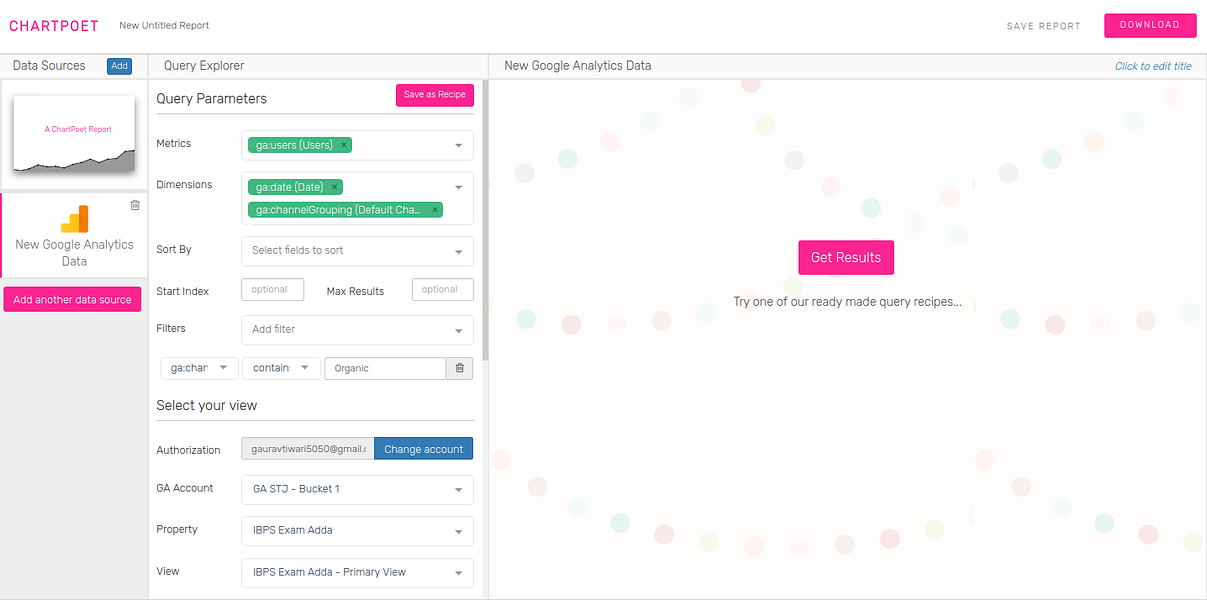Click Save as Recipe button
1207x600 pixels.
435,95
